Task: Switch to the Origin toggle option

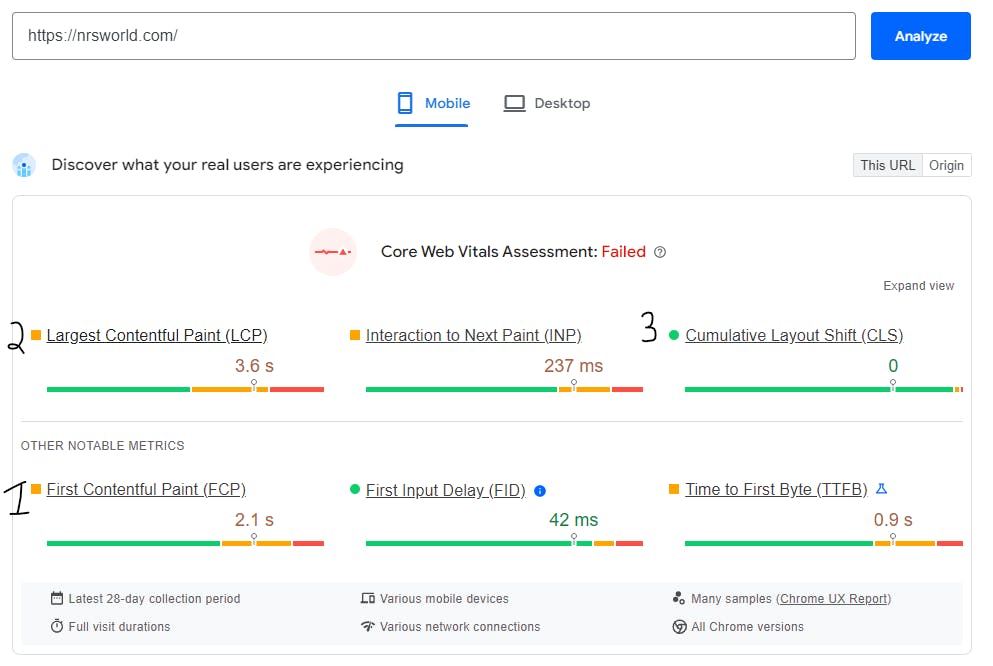Action: (946, 165)
